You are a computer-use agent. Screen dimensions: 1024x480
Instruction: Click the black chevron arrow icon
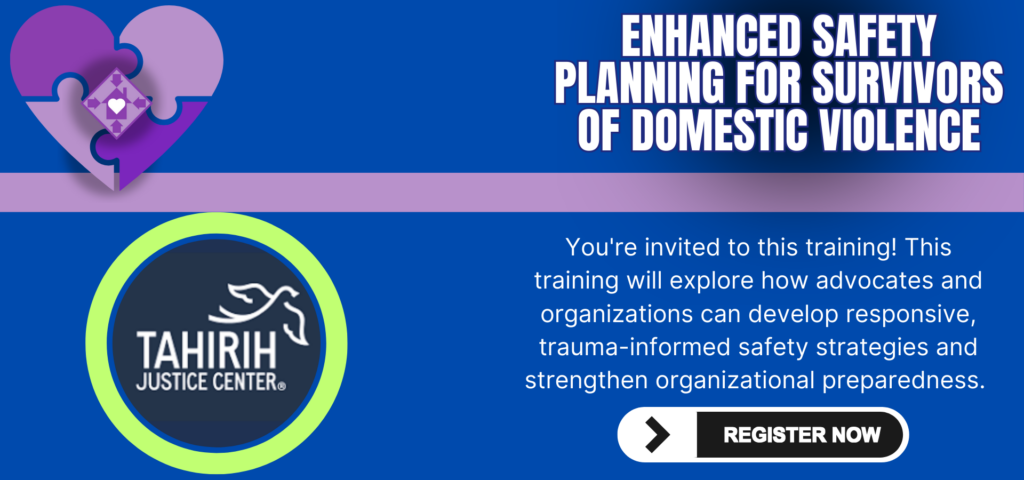(x=657, y=434)
